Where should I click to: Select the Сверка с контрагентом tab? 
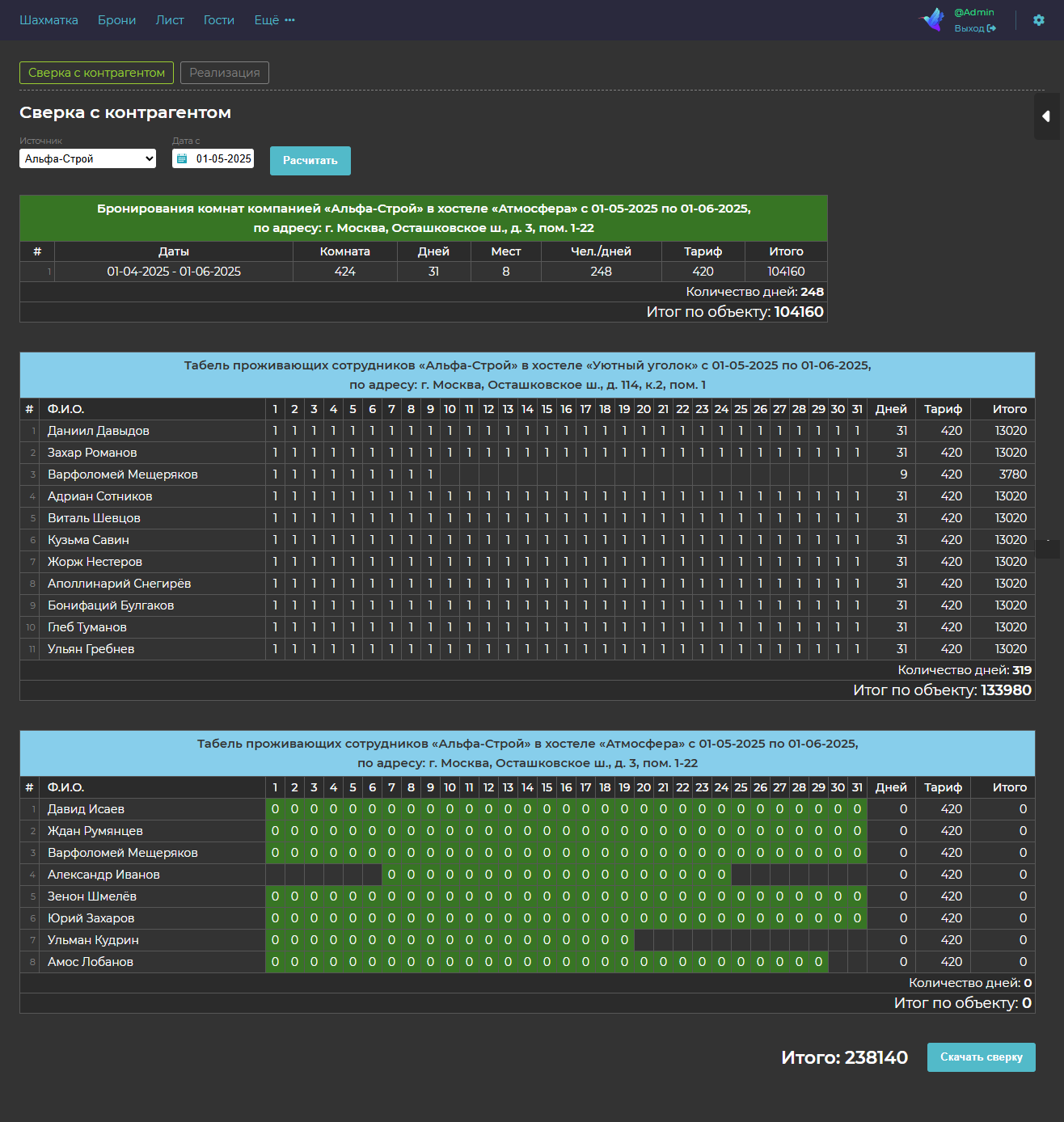pos(96,73)
